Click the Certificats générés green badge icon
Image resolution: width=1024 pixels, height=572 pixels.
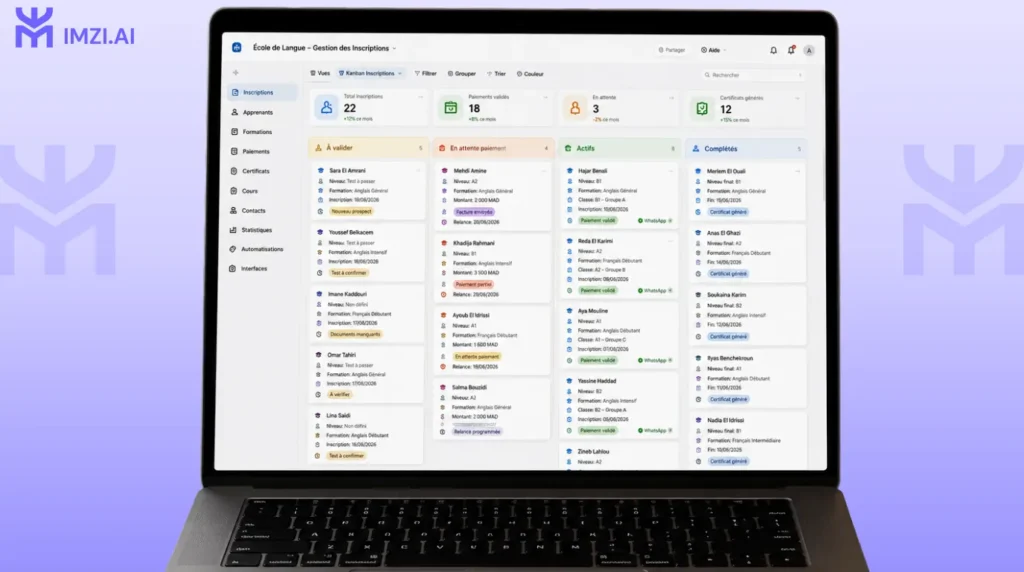(701, 108)
